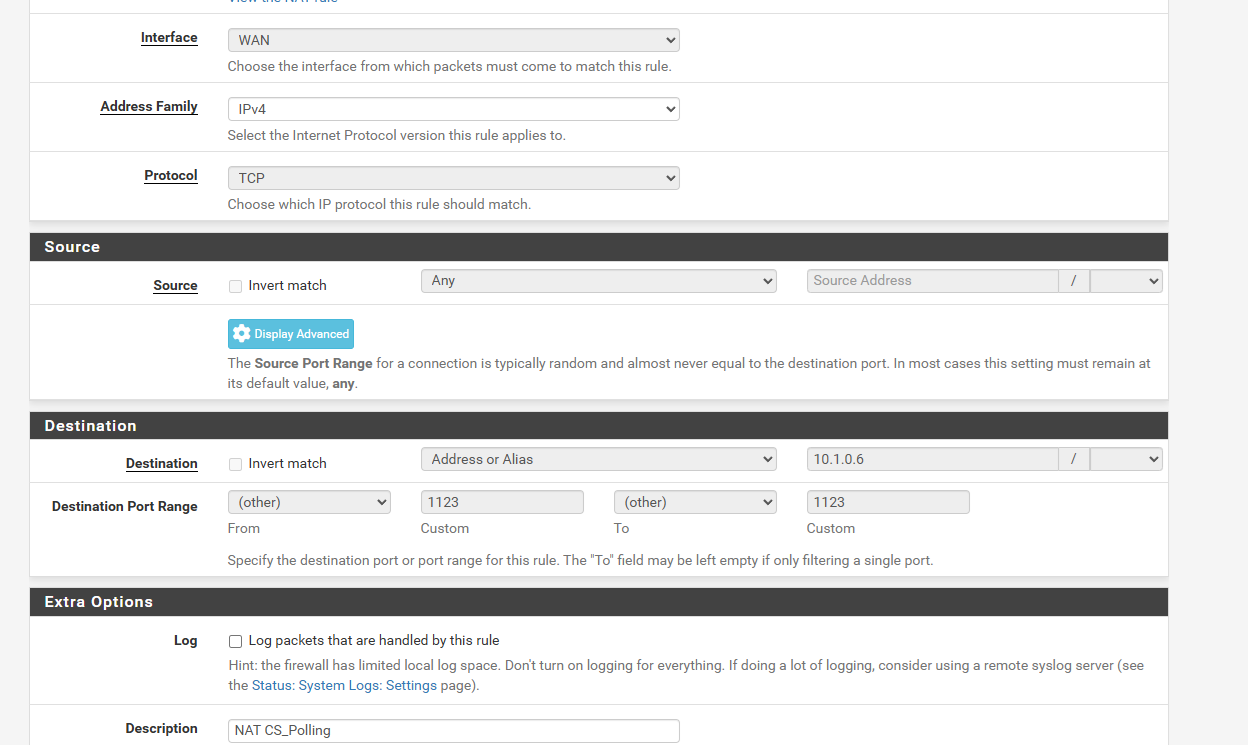Screen dimensions: 1248x745
Task: Click the Description field NAT CS_Polling
Action: point(453,731)
